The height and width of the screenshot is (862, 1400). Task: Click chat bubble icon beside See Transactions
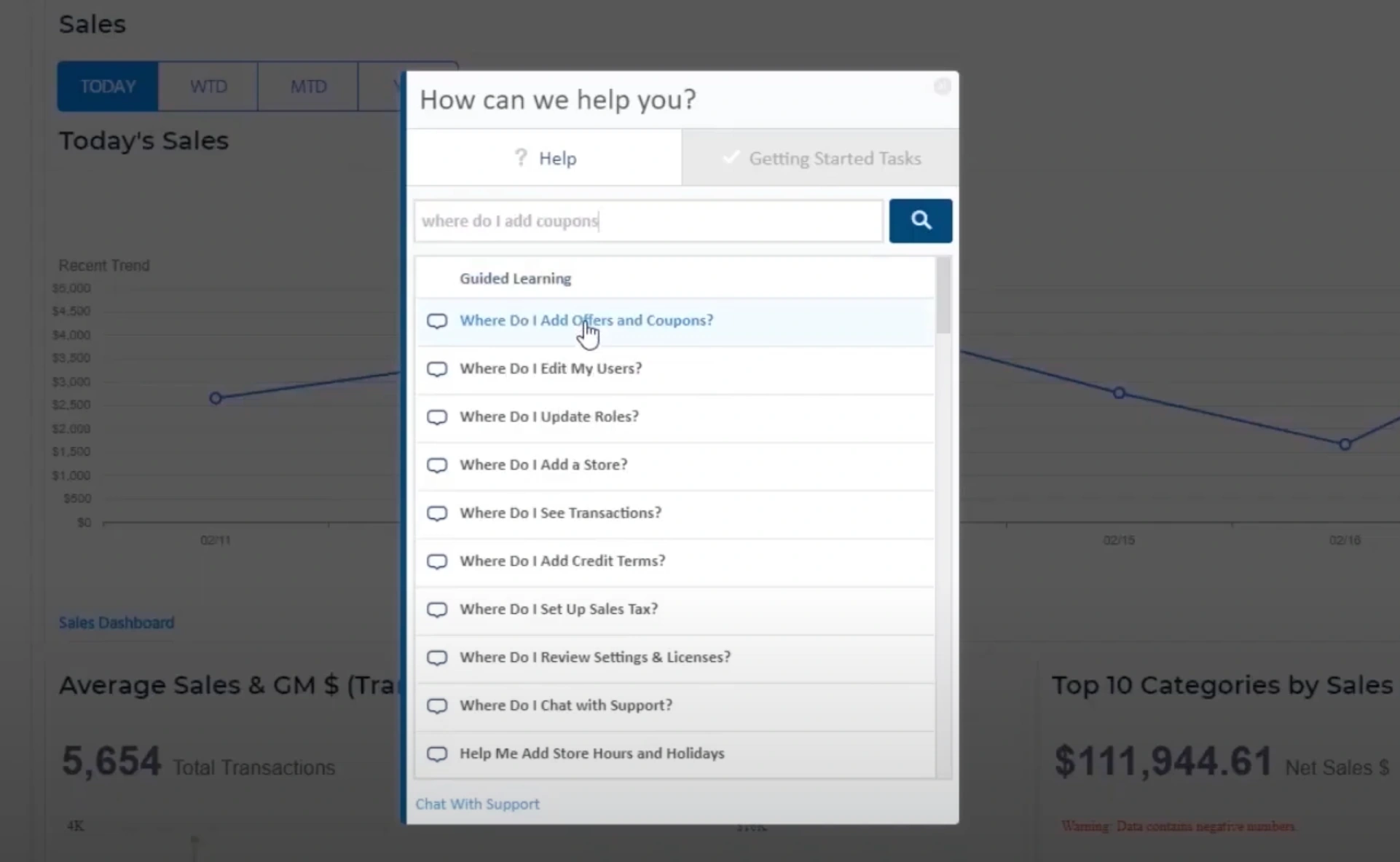point(437,513)
